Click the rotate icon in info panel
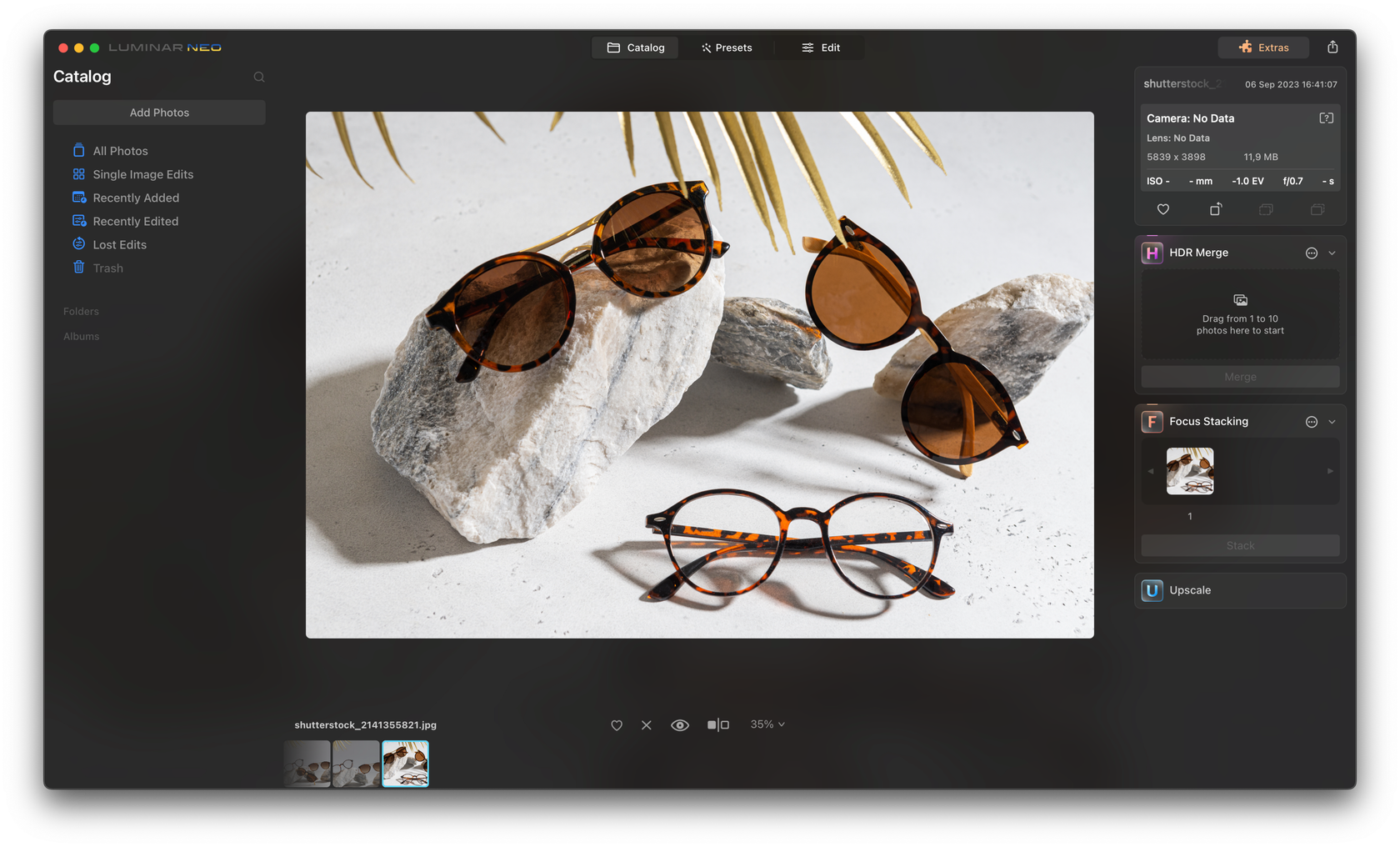Image resolution: width=1400 pixels, height=847 pixels. coord(1216,209)
